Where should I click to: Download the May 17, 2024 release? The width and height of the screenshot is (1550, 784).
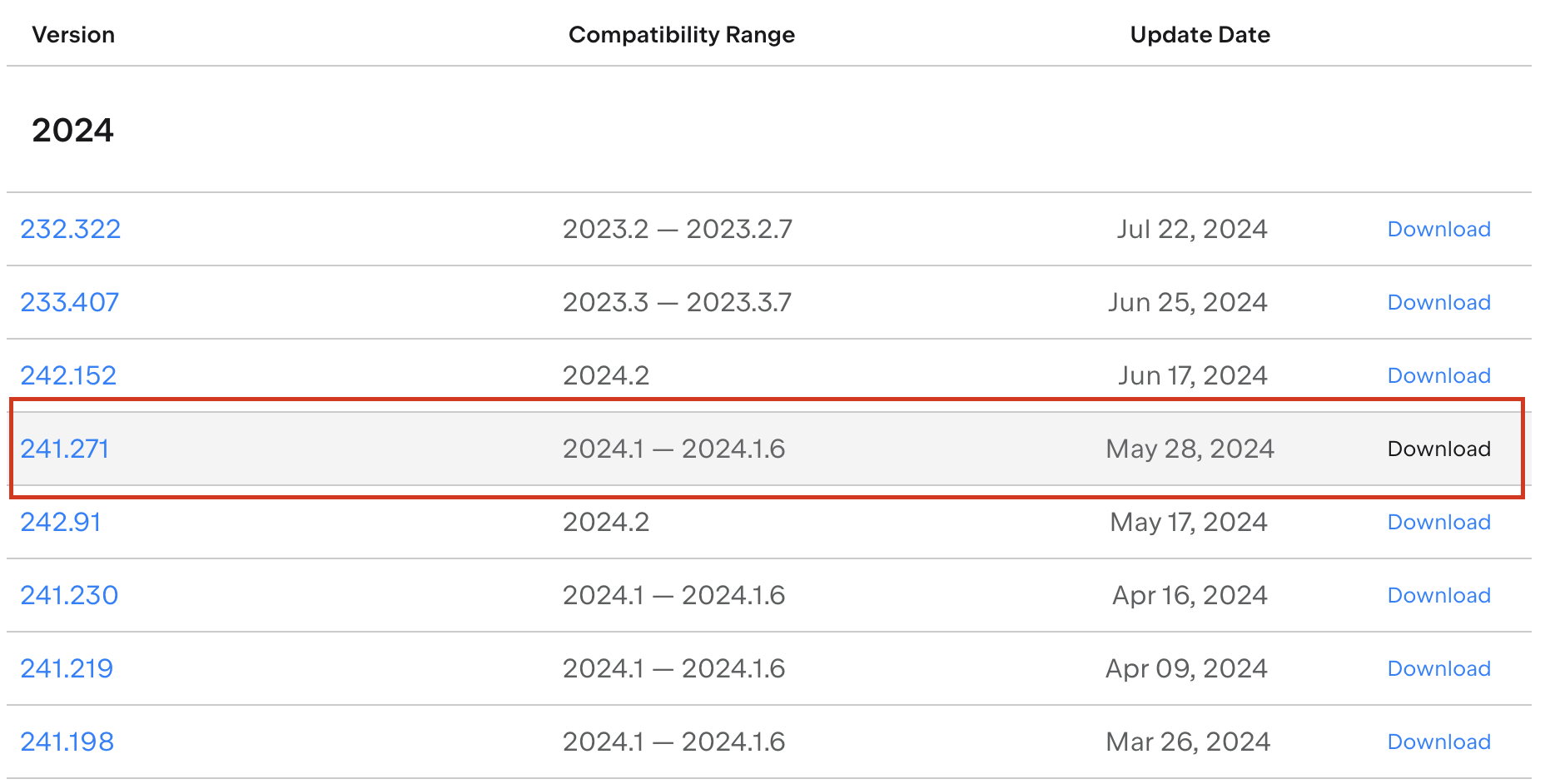1438,522
